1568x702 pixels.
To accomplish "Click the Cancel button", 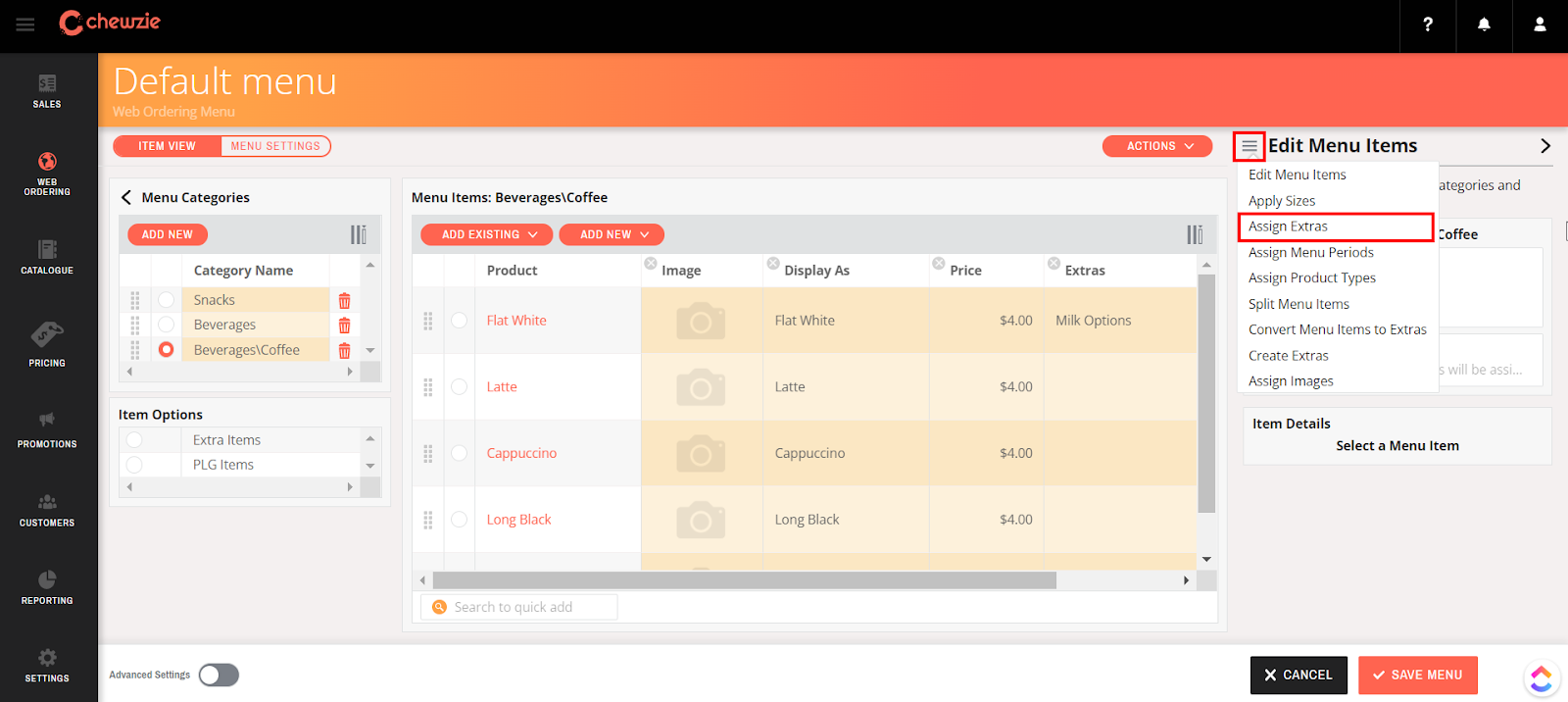I will [1298, 676].
